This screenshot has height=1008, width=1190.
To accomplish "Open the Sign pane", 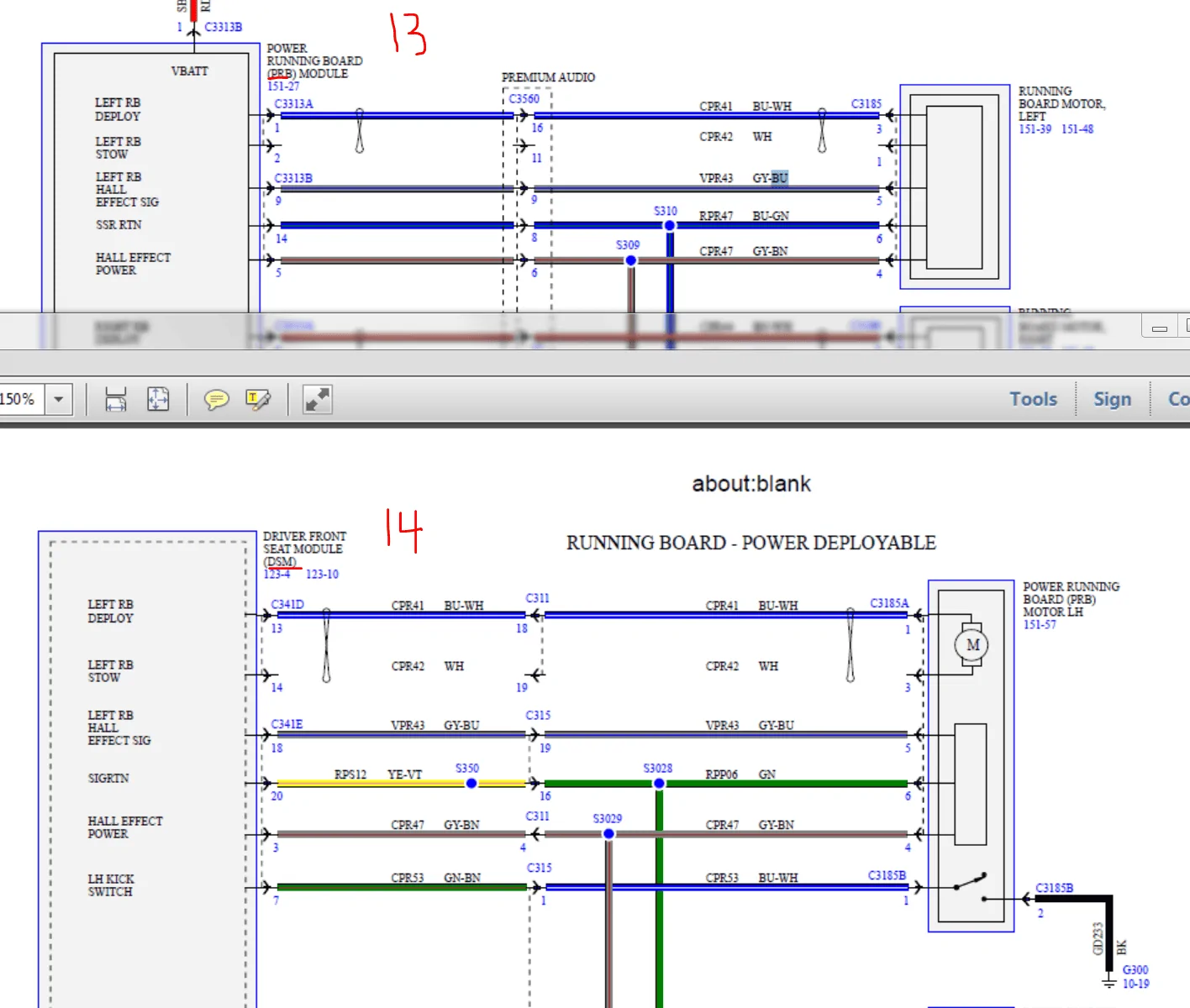I will pyautogui.click(x=1112, y=399).
